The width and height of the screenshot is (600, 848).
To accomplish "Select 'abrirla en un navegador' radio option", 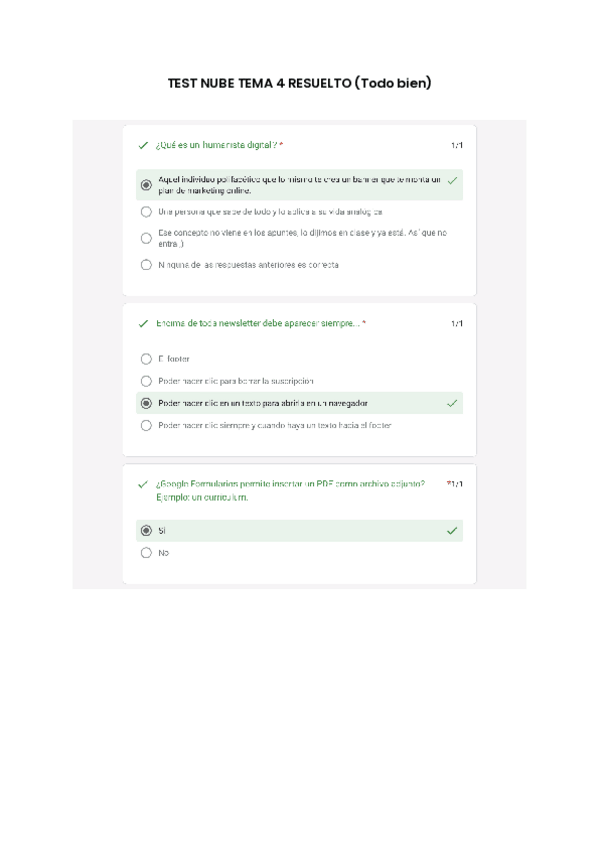I will [x=147, y=403].
